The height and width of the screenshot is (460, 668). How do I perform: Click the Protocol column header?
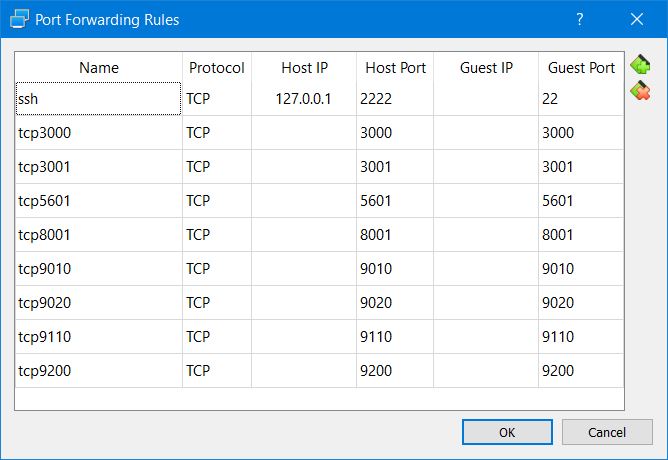(x=216, y=68)
